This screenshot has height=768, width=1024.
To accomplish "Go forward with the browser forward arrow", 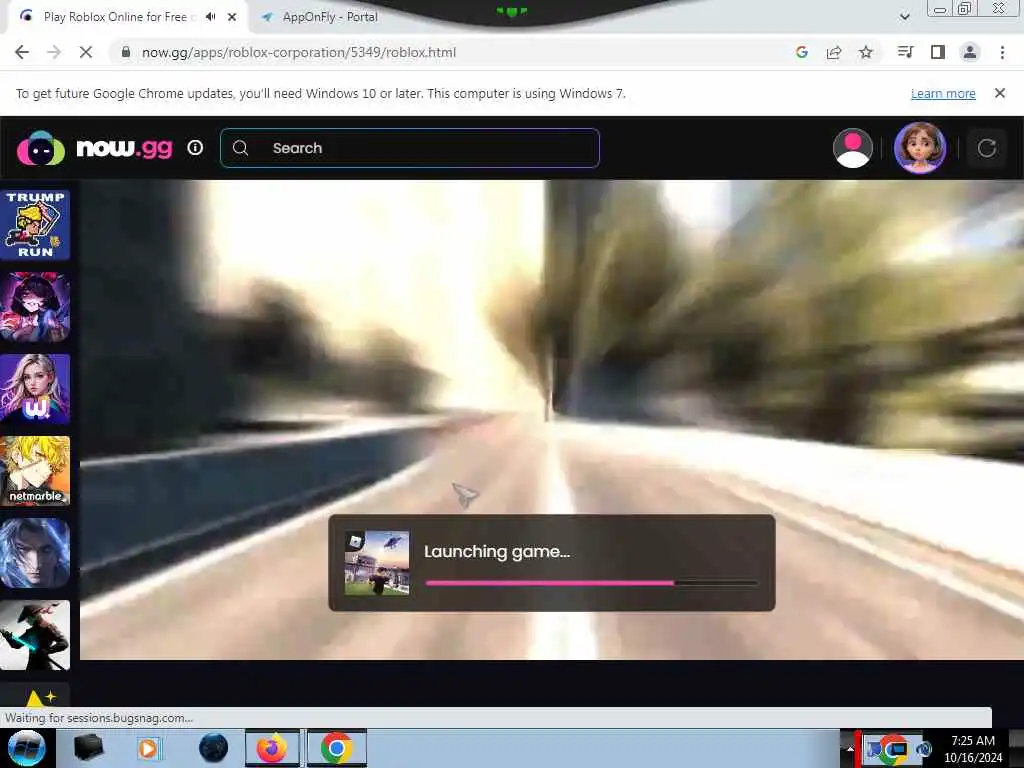I will [x=54, y=52].
